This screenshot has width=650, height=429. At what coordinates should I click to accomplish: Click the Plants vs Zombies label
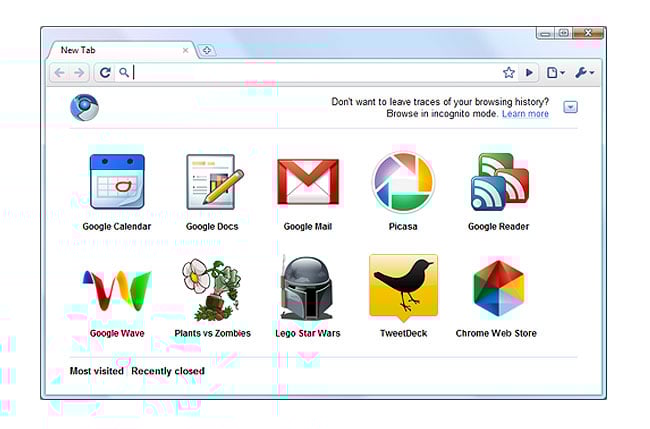coord(213,333)
